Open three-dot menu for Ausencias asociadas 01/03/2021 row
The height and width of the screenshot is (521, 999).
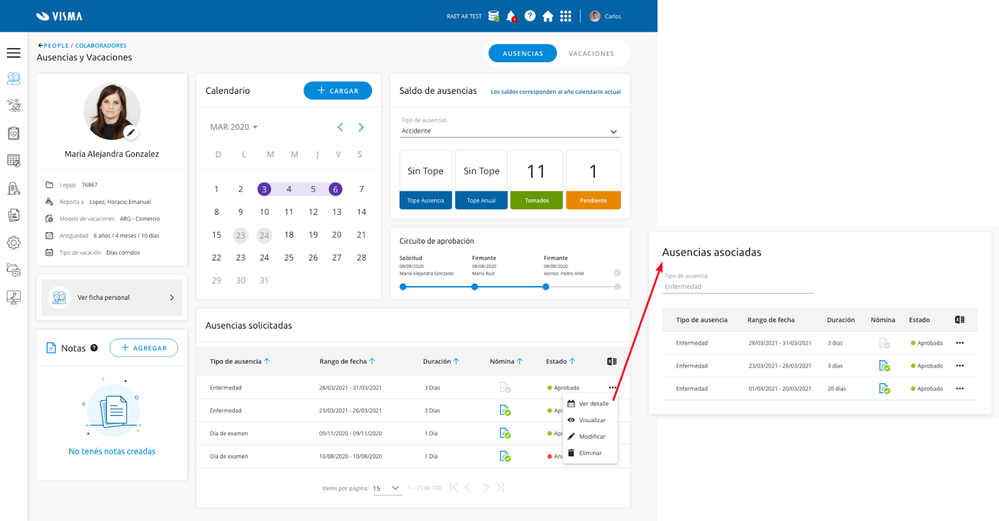(x=959, y=389)
